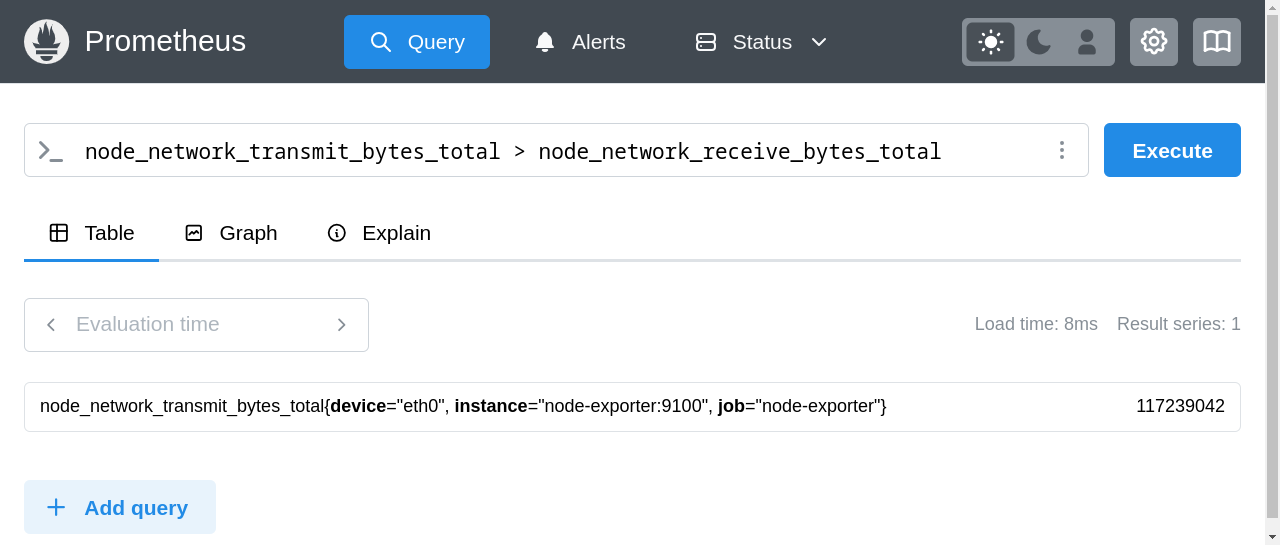Viewport: 1280px width, 545px height.
Task: Switch to the Graph tab
Action: (x=231, y=233)
